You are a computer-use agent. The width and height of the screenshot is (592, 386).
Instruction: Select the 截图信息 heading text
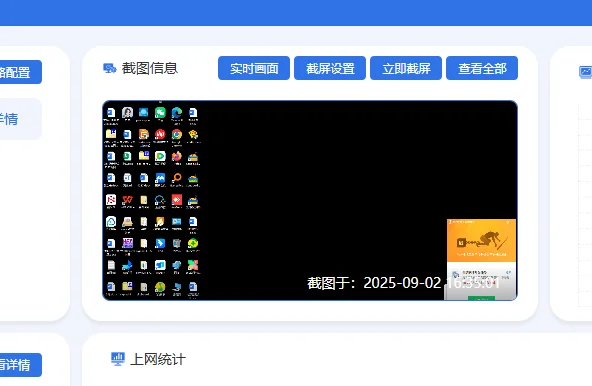150,68
